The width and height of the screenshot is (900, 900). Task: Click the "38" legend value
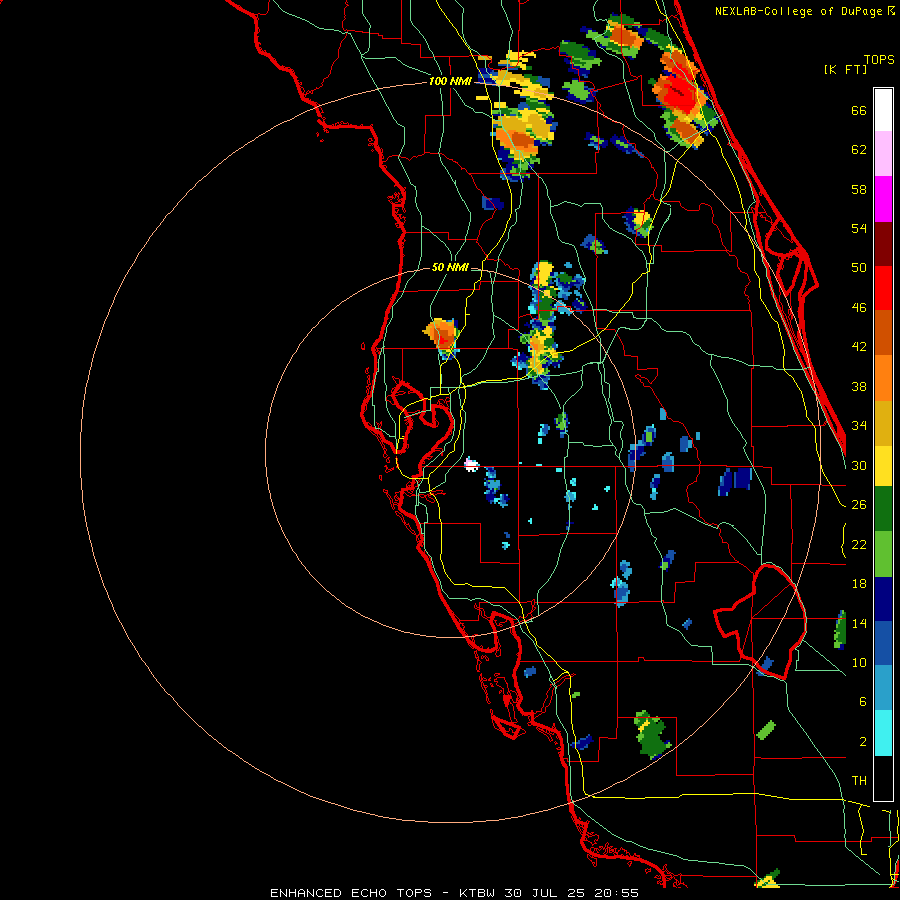pyautogui.click(x=859, y=386)
